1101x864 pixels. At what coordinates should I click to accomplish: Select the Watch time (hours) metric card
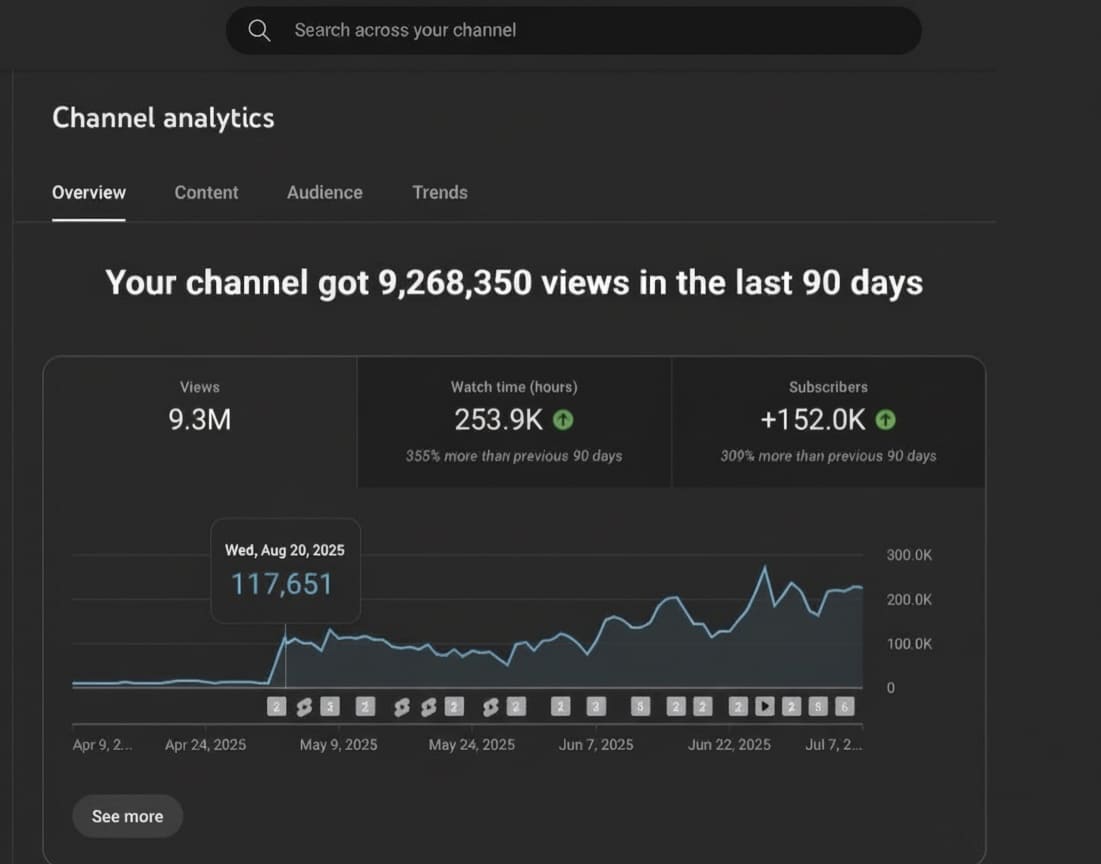click(514, 421)
